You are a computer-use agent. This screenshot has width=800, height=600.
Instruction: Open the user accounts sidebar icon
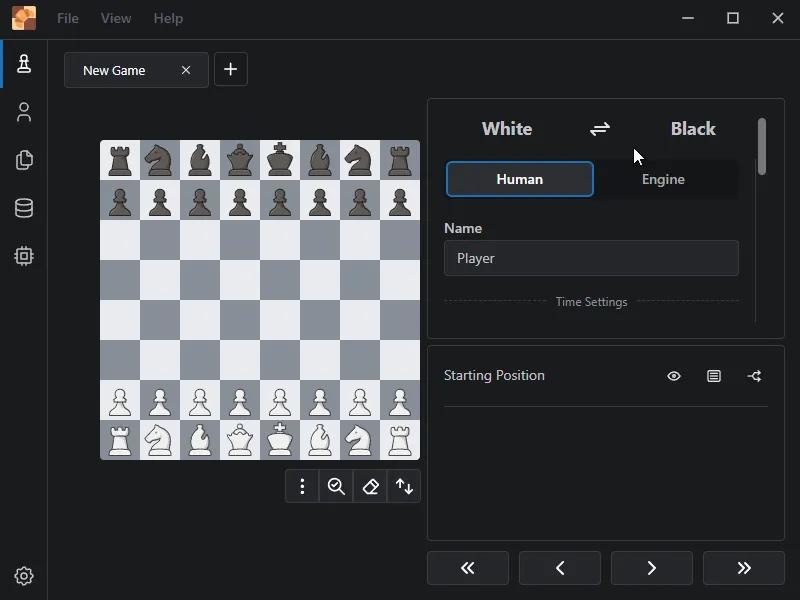(24, 112)
